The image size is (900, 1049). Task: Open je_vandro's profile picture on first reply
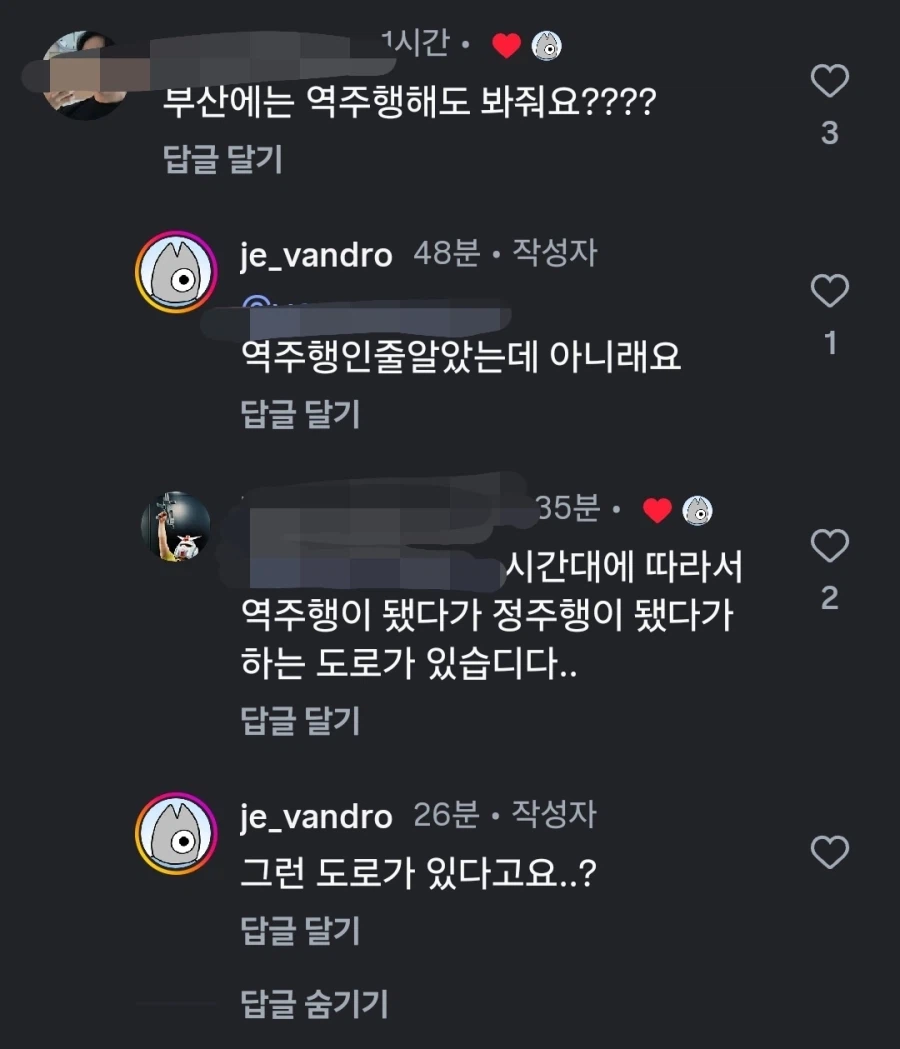[175, 269]
